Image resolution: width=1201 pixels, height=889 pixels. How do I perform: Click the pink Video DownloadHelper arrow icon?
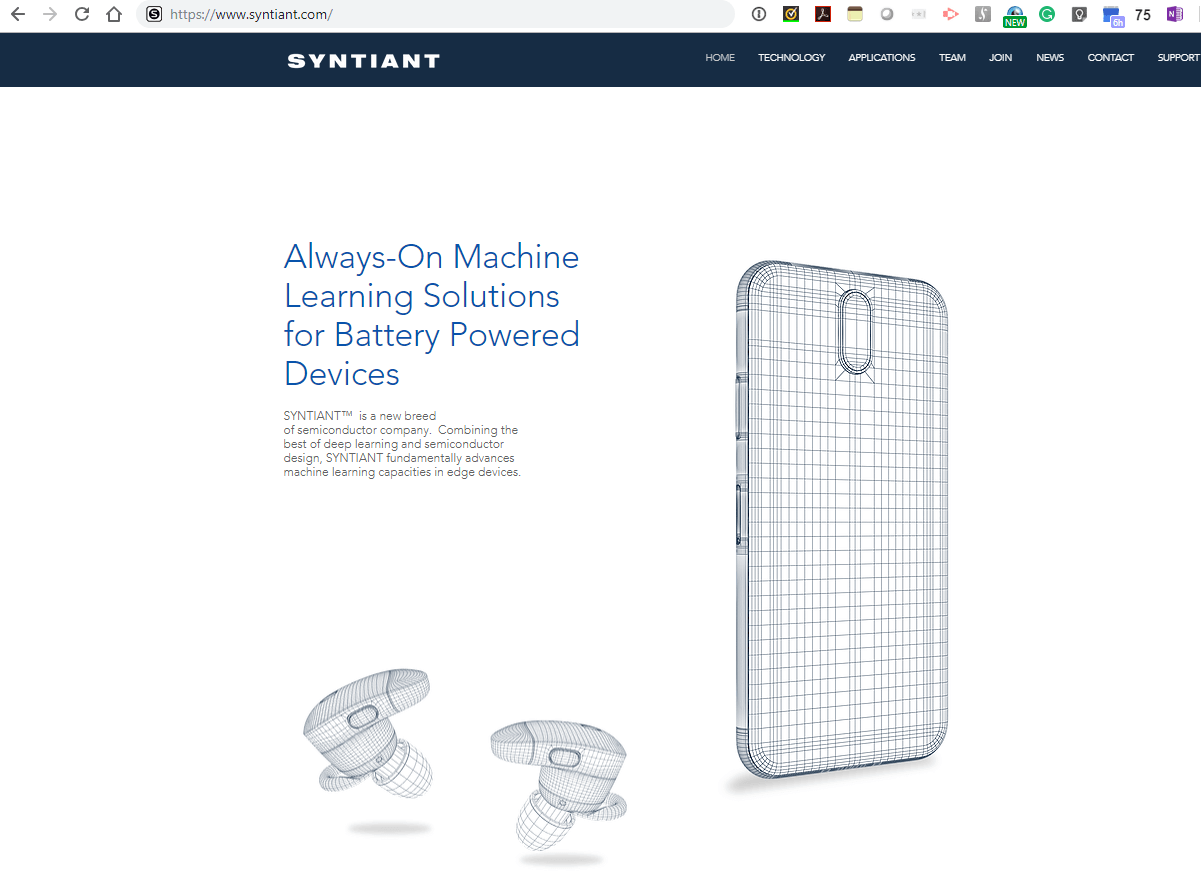point(950,14)
